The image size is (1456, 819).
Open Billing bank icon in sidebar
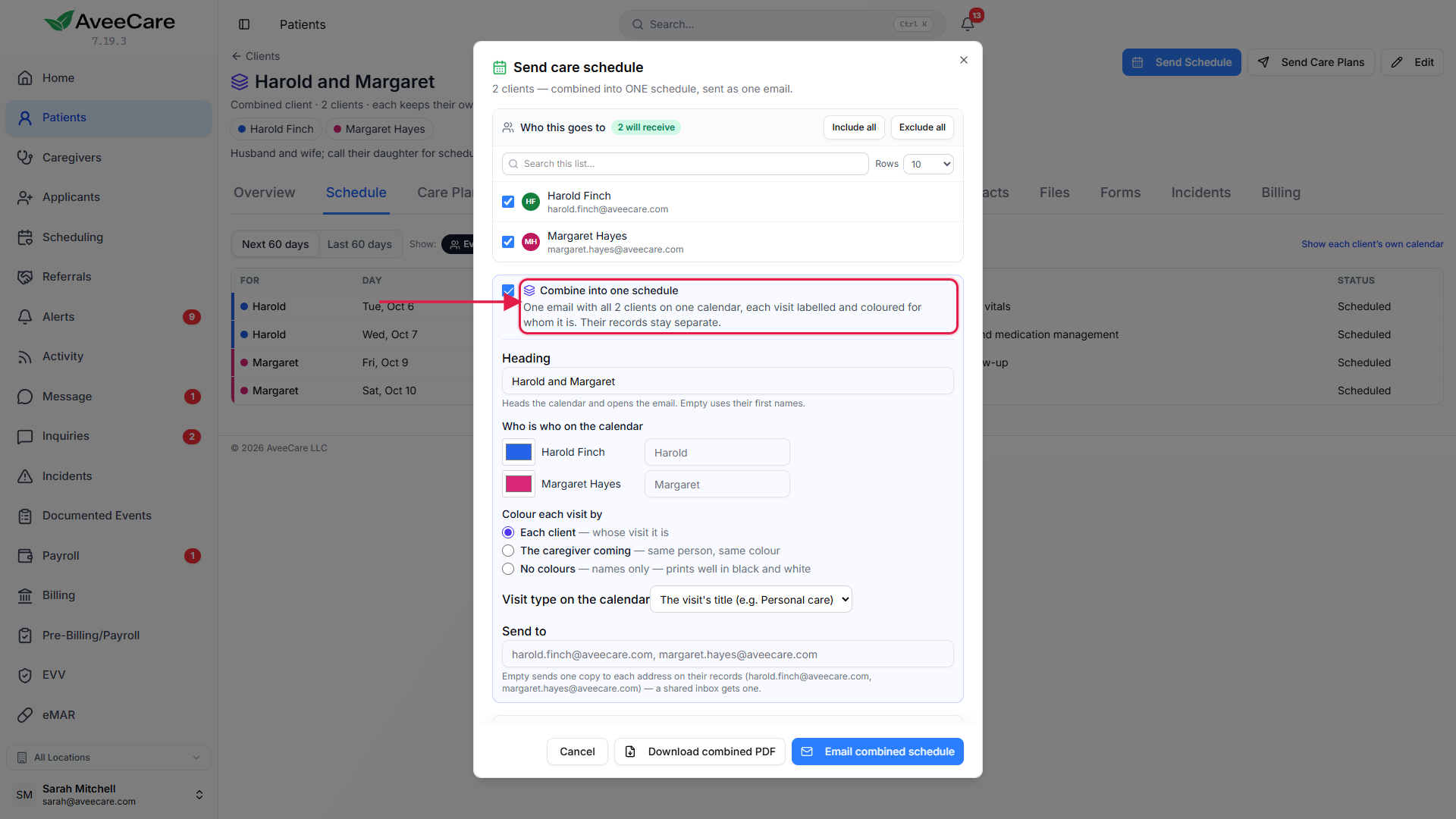coord(25,595)
